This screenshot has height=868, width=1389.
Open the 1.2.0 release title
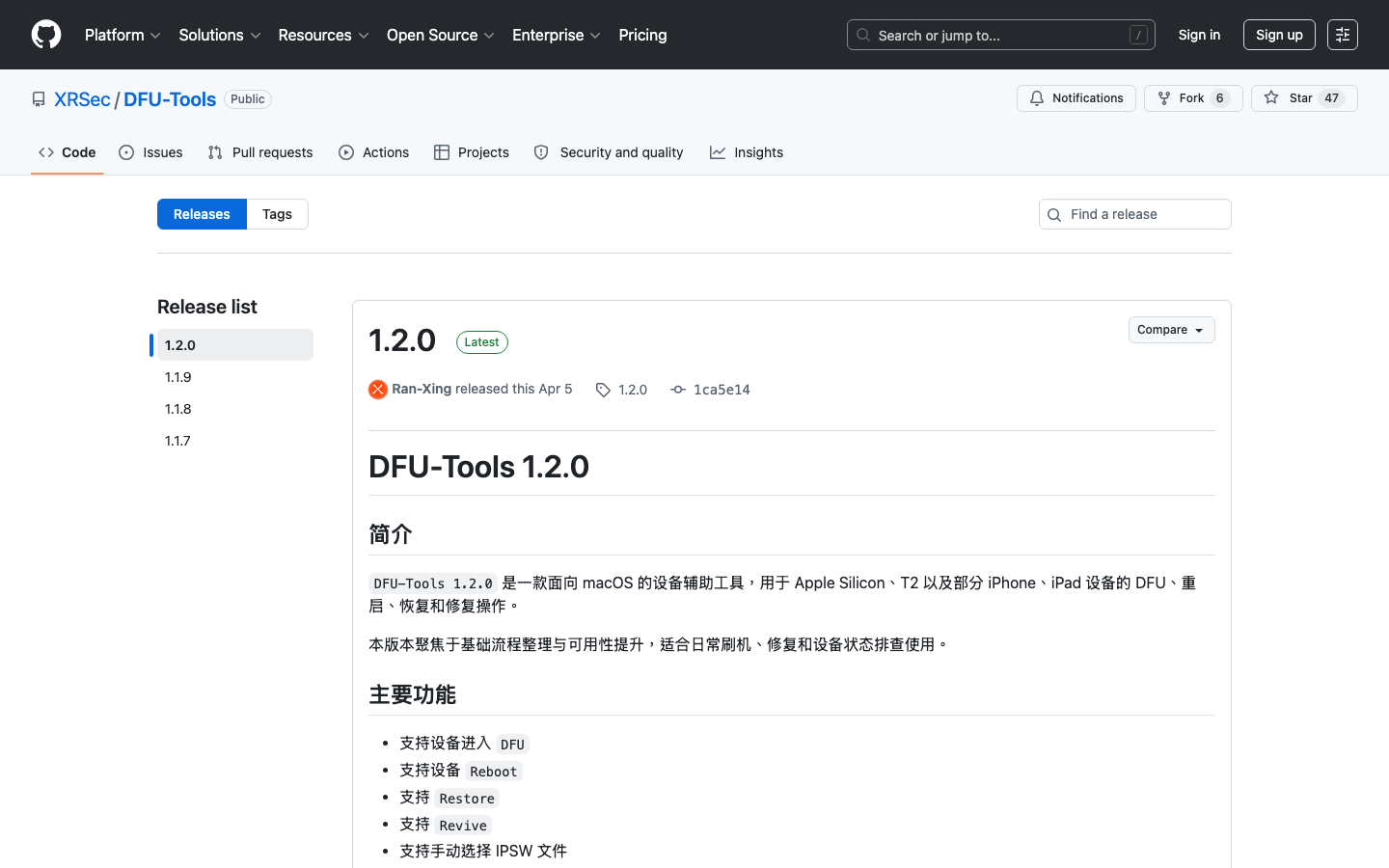tap(402, 340)
